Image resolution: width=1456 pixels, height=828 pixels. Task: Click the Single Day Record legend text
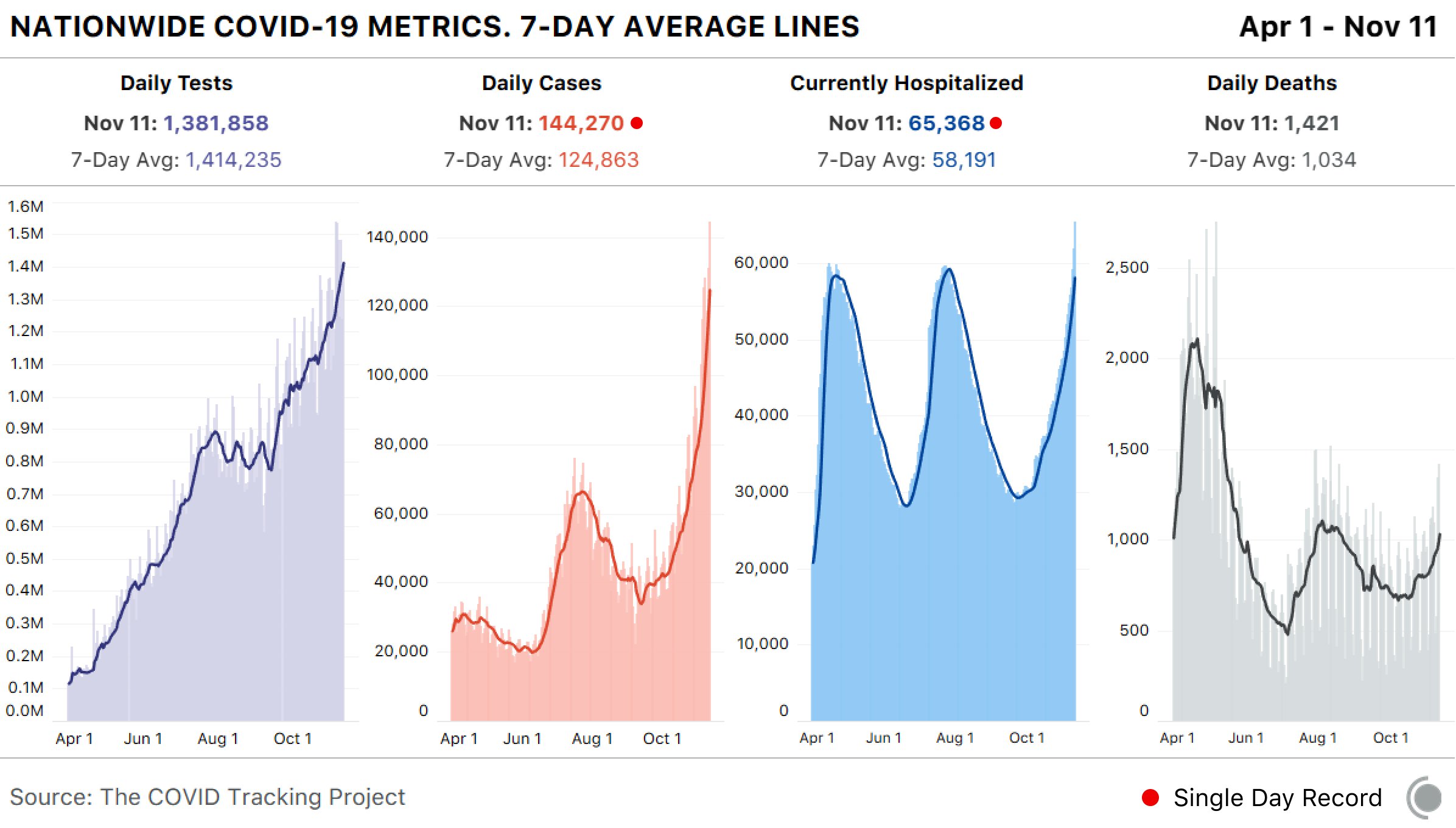click(1278, 798)
